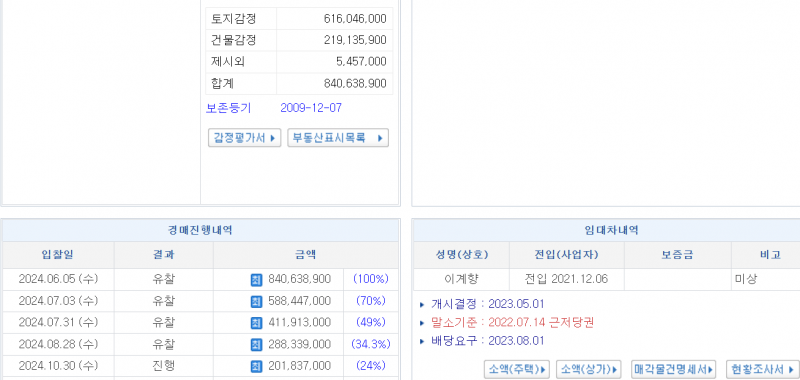Click the 219,135,900 building appraisal value
Viewport: 800px width, 380px height.
pos(355,40)
